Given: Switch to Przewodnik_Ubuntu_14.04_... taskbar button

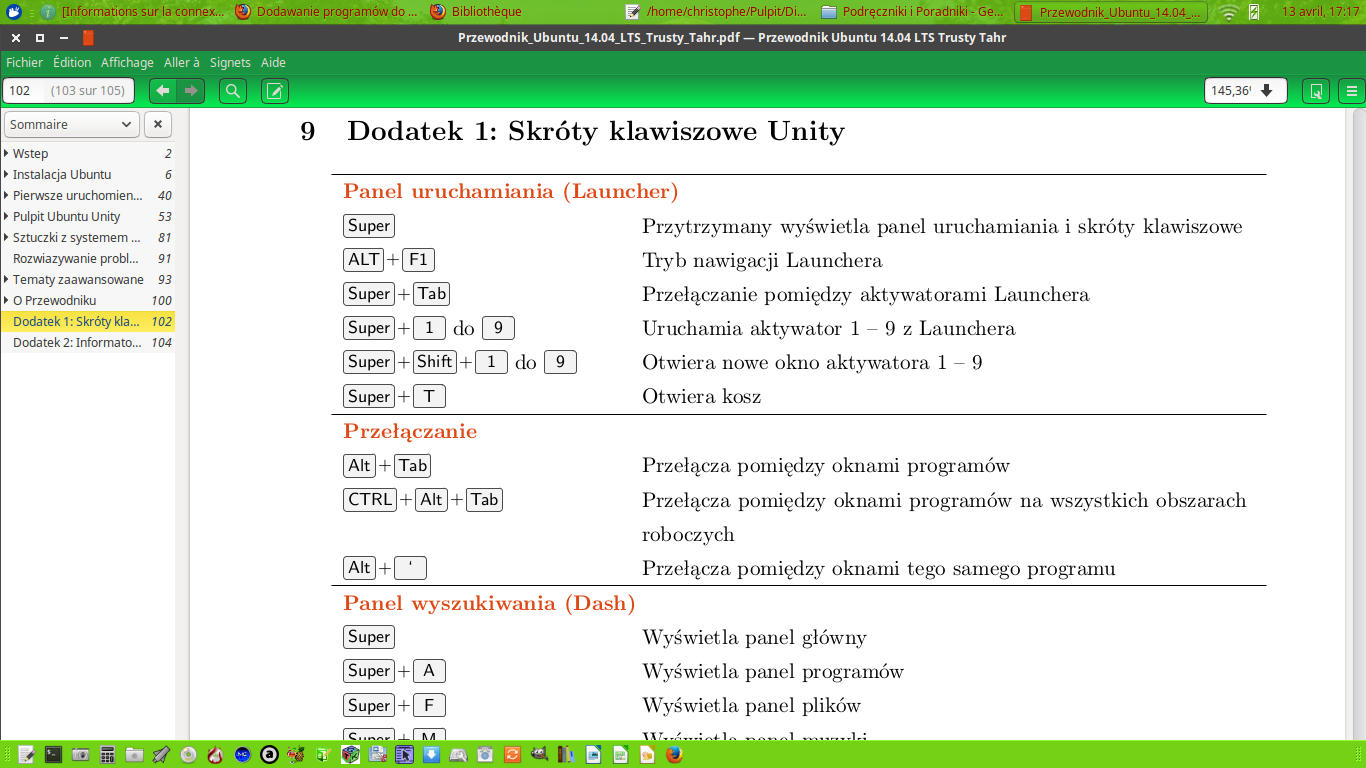Looking at the screenshot, I should click(x=1111, y=12).
